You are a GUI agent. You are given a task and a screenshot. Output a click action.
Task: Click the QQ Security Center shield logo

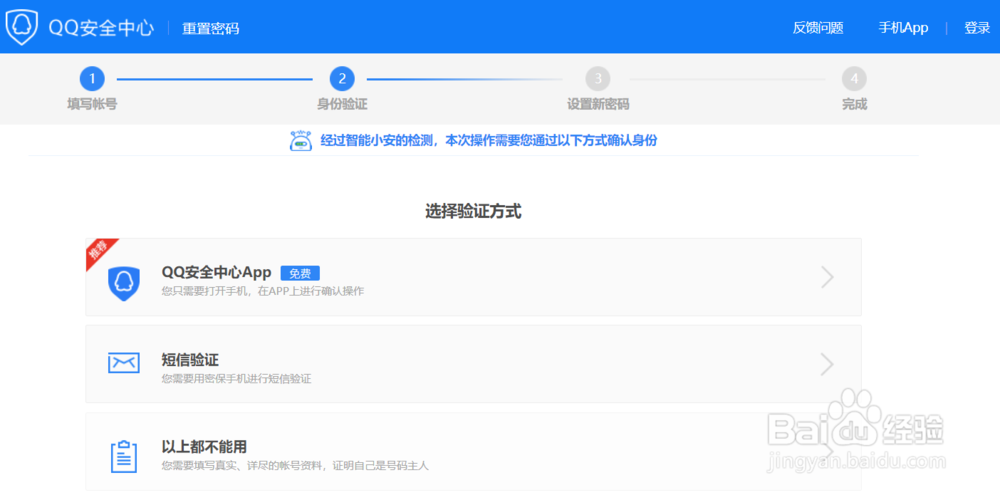coord(22,27)
